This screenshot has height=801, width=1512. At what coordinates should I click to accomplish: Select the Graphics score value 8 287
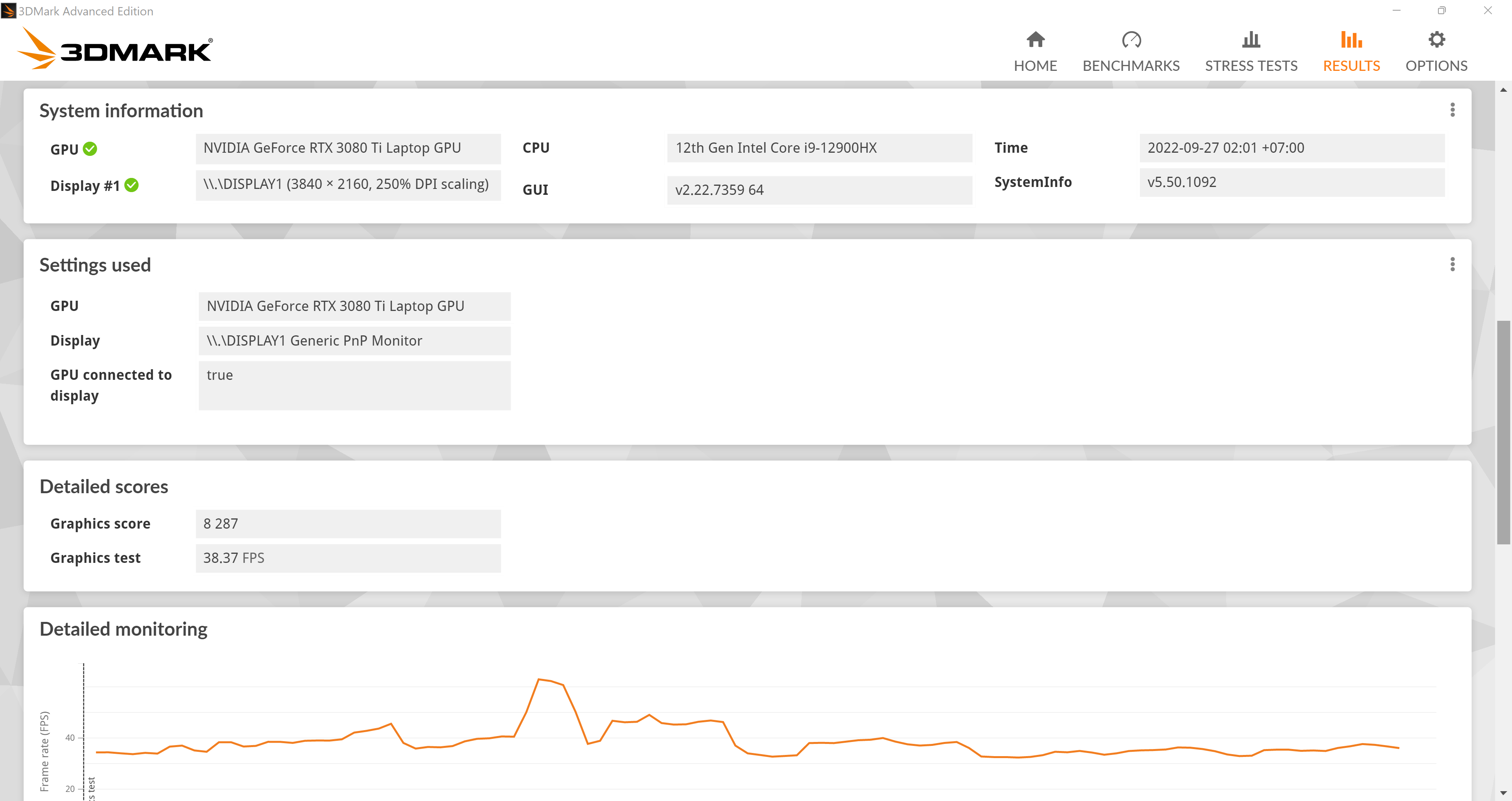click(348, 524)
